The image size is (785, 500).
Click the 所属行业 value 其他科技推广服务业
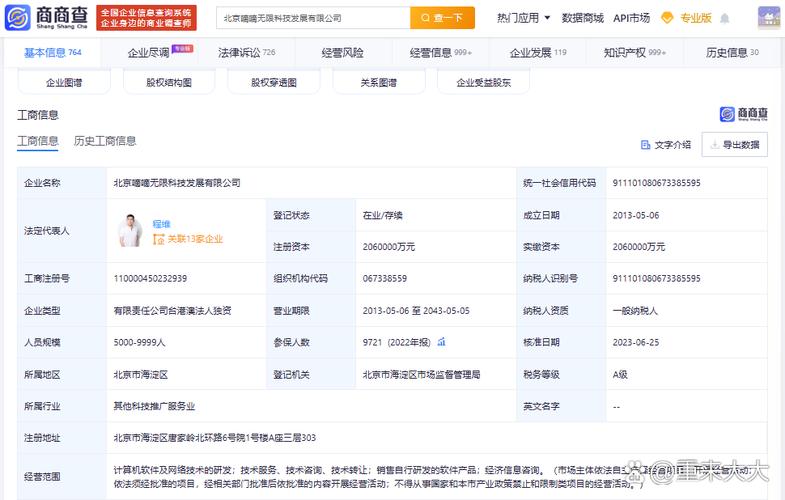[x=154, y=406]
